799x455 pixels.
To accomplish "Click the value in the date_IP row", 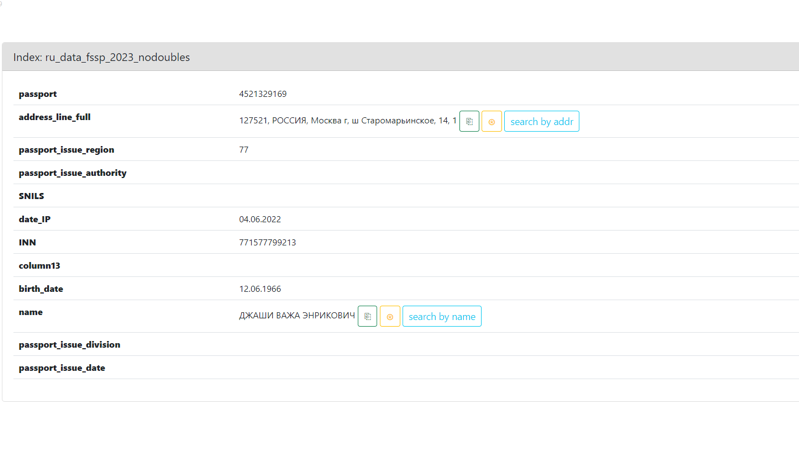I will (260, 219).
